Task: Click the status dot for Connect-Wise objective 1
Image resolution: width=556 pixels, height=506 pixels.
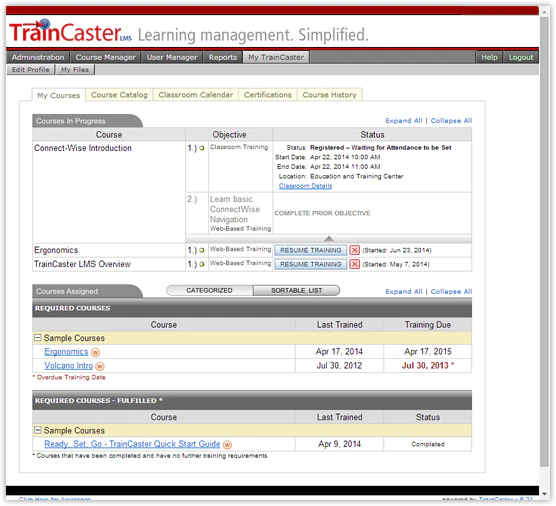Action: click(202, 148)
